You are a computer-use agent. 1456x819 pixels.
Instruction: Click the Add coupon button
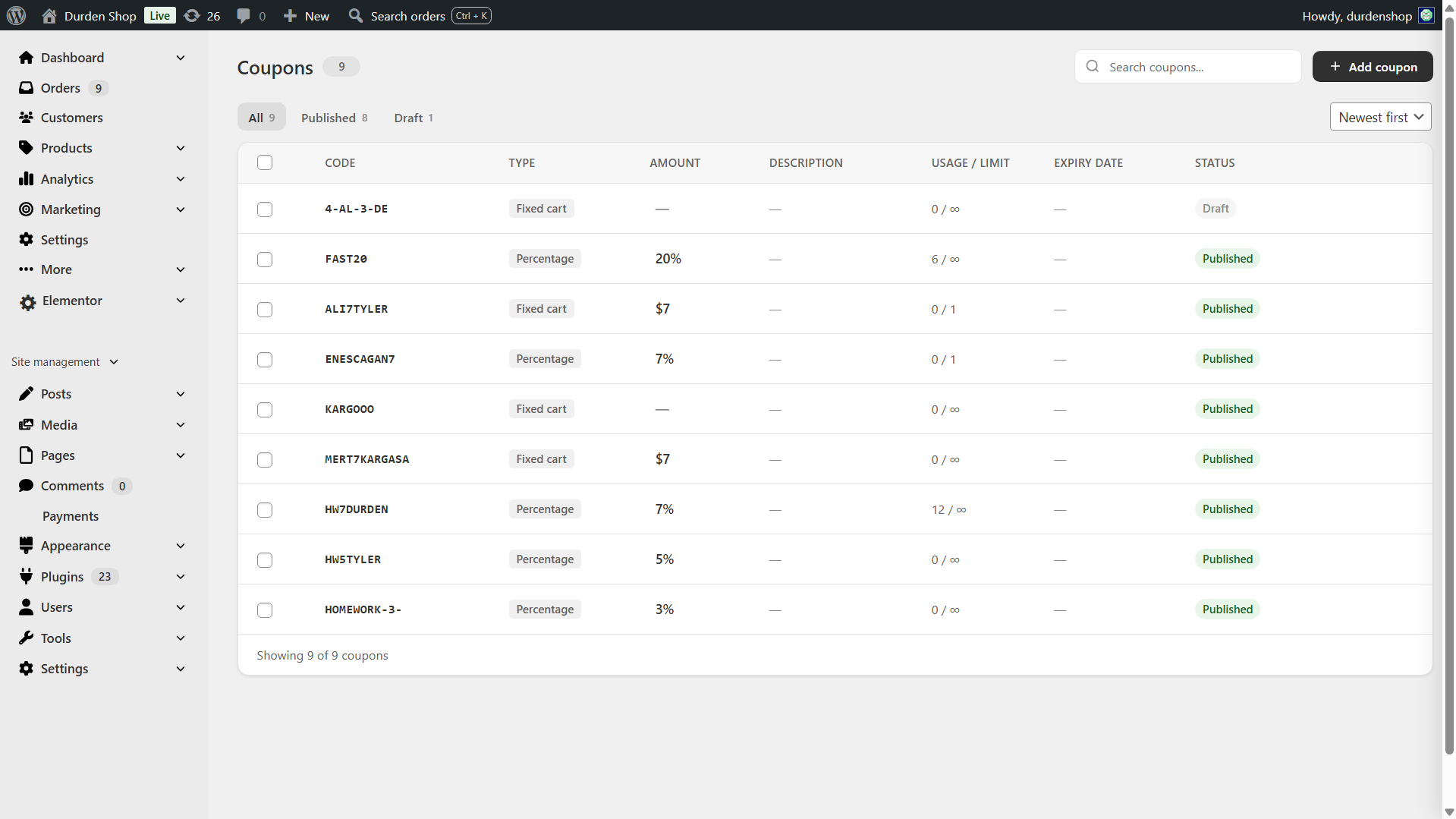[1372, 66]
